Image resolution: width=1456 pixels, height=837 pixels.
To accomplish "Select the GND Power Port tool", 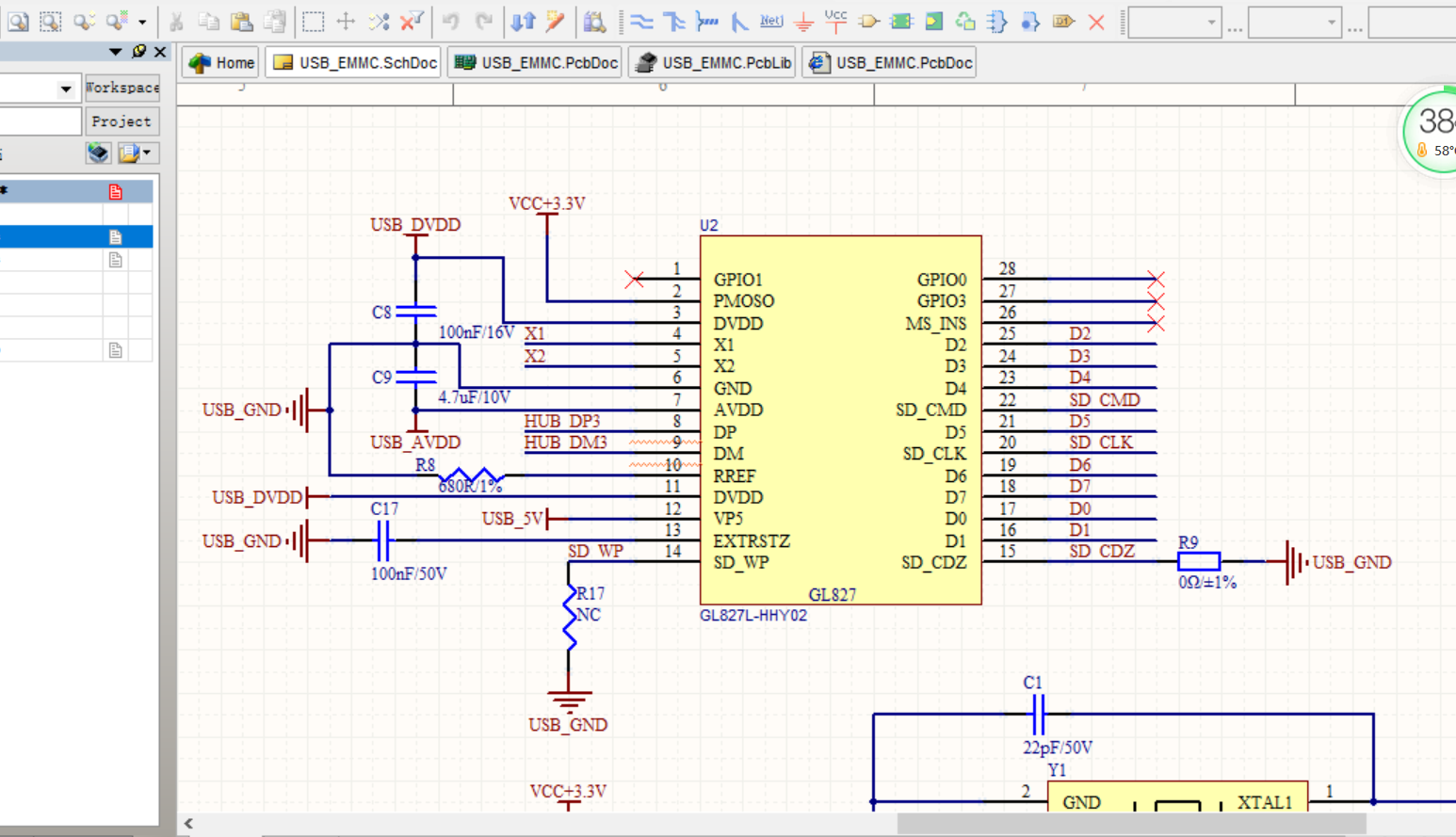I will tap(803, 21).
